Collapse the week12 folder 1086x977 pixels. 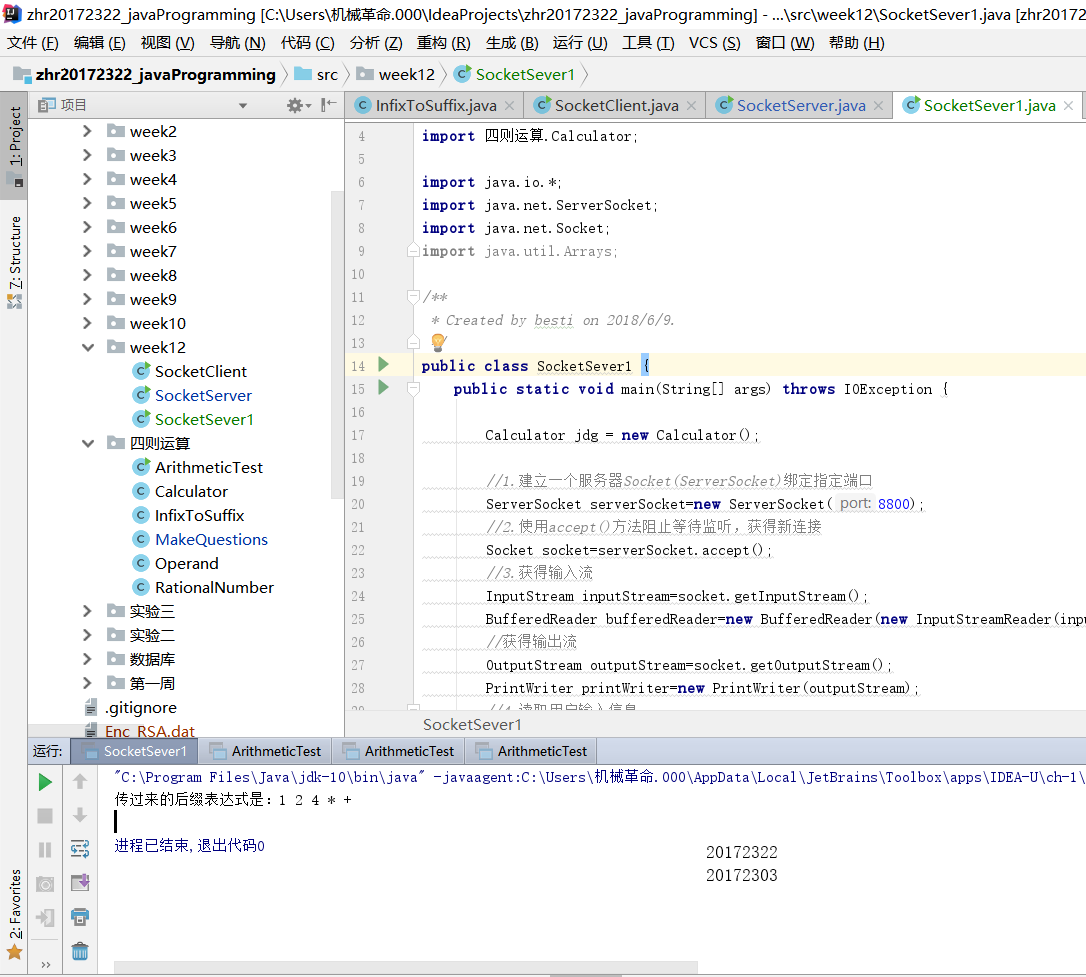pos(88,347)
